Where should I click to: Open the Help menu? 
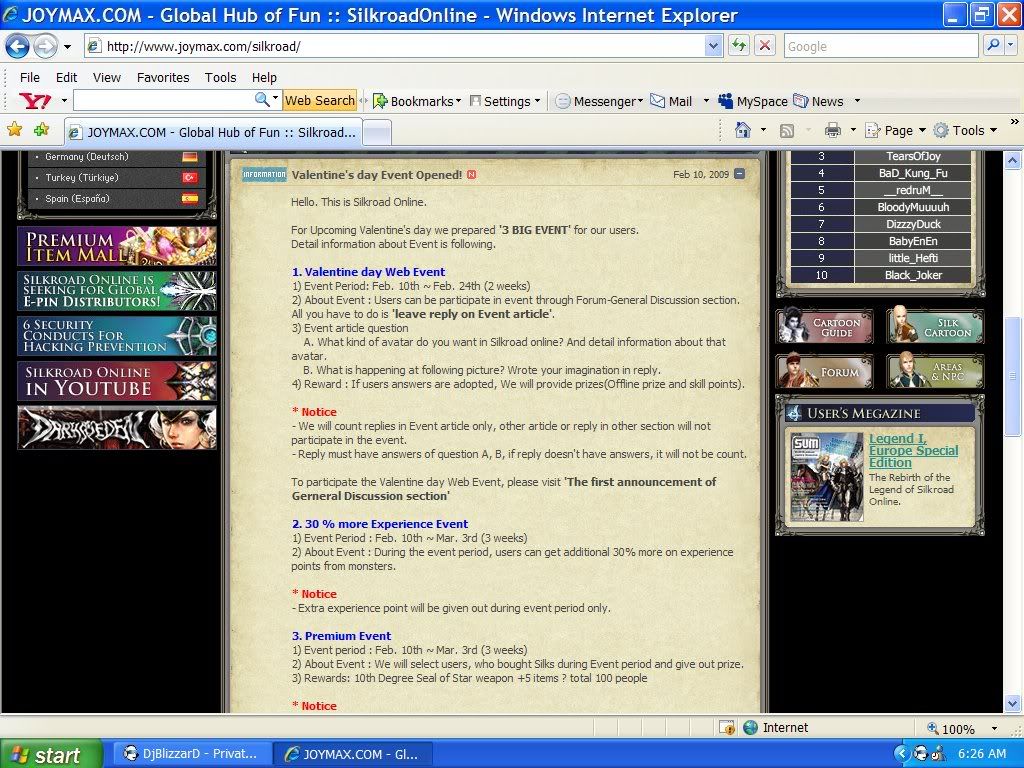pos(264,77)
